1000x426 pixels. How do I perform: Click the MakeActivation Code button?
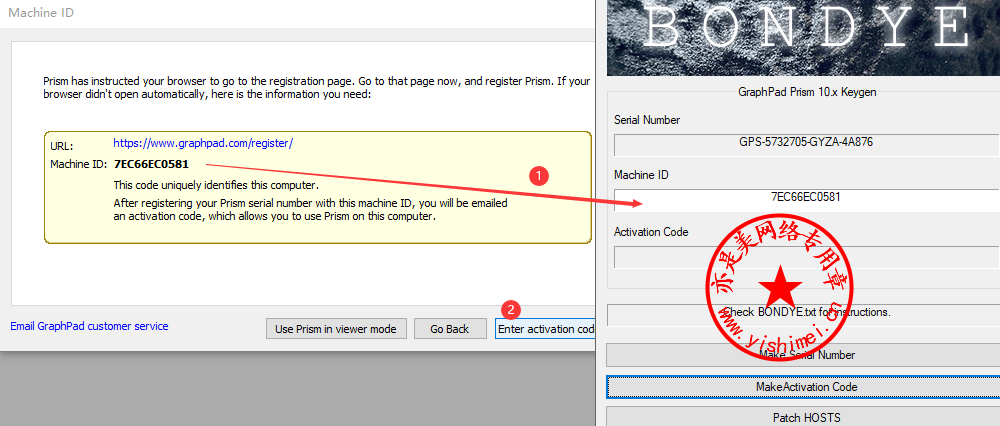point(803,387)
